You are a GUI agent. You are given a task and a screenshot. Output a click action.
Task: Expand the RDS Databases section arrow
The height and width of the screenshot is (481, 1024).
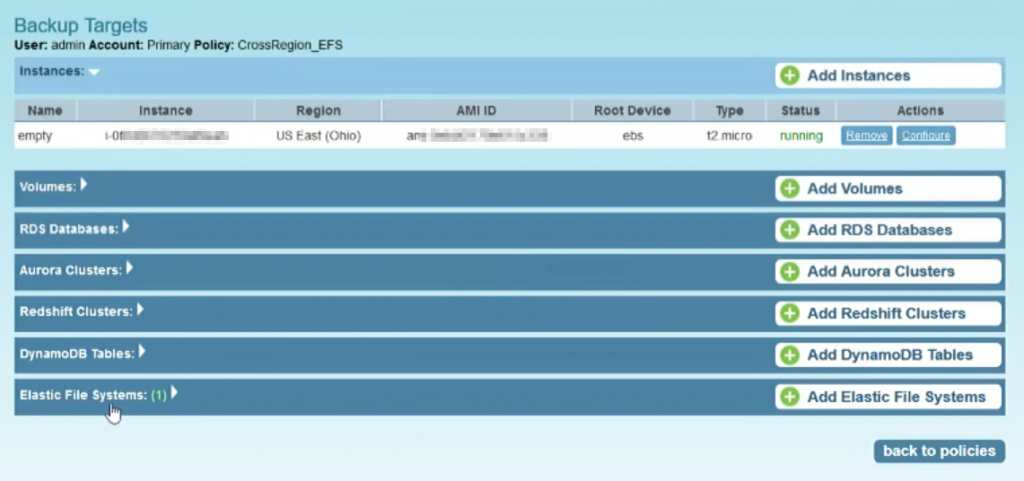pyautogui.click(x=126, y=226)
